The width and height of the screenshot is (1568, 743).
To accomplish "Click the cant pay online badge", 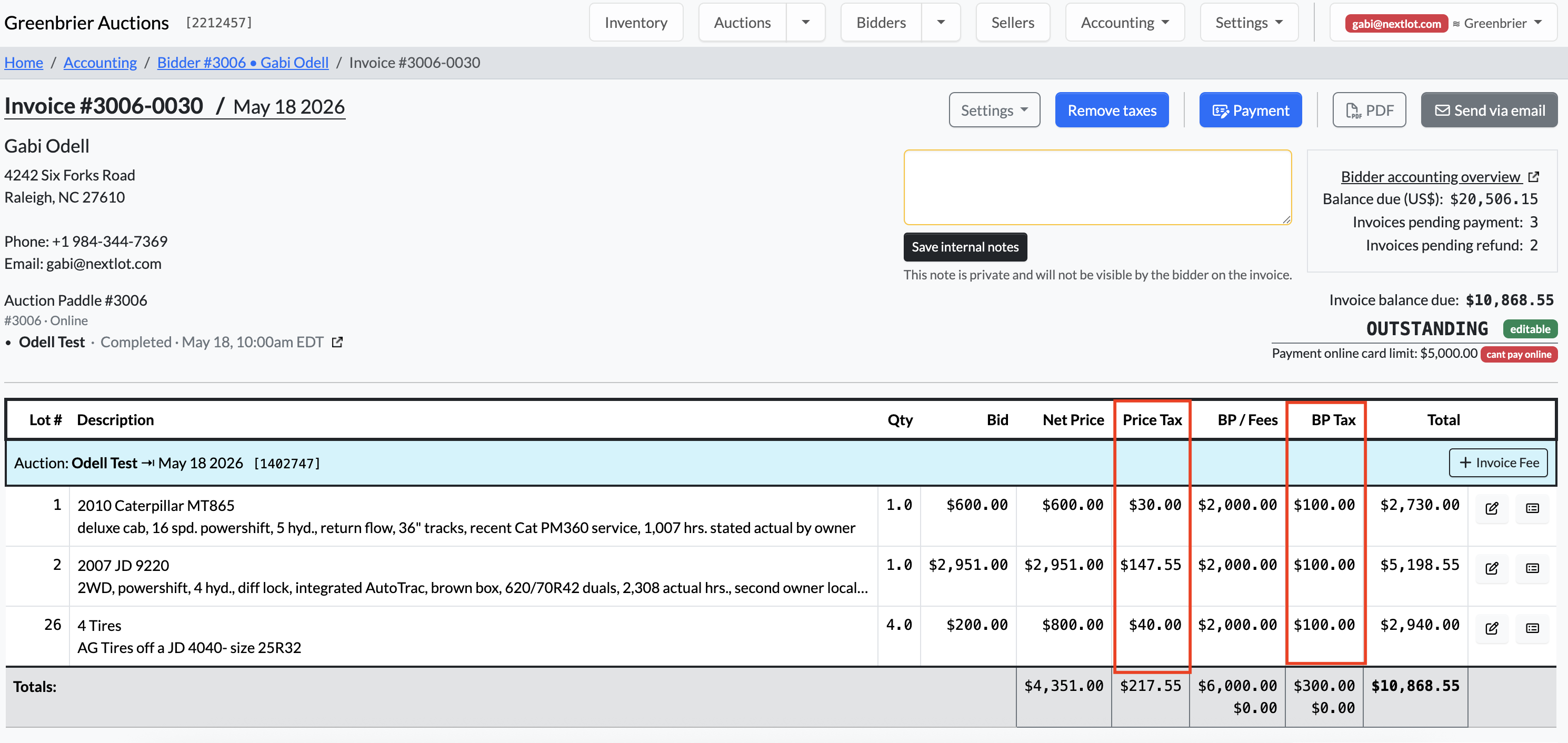I will (x=1519, y=354).
